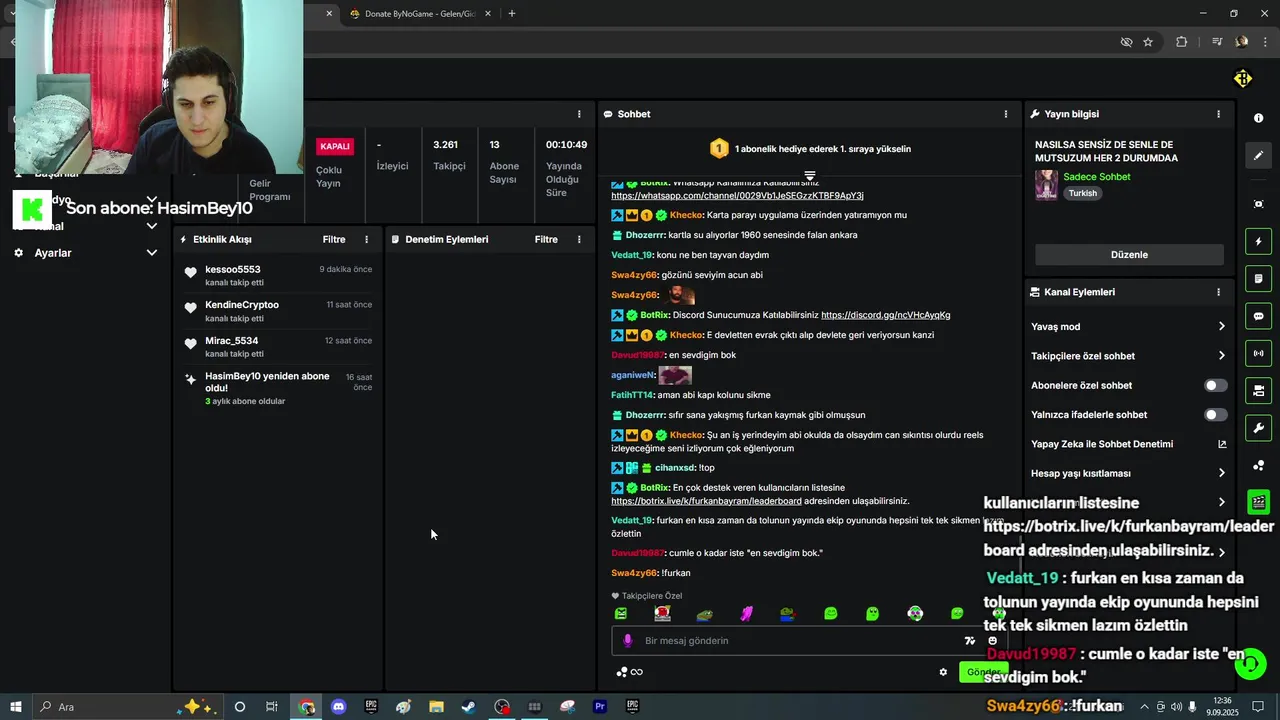Click chat username cihanxsd
The width and height of the screenshot is (1280, 720).
tap(675, 468)
